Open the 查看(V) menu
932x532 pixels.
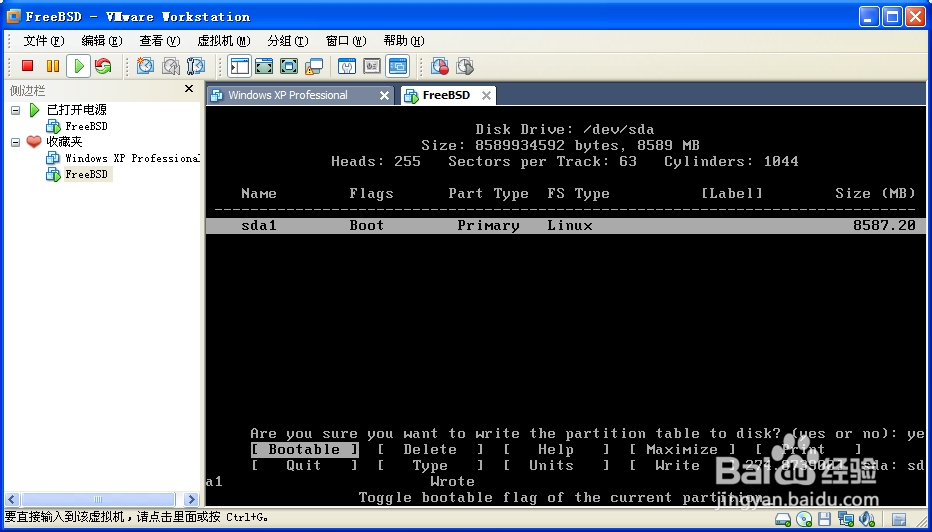[160, 40]
